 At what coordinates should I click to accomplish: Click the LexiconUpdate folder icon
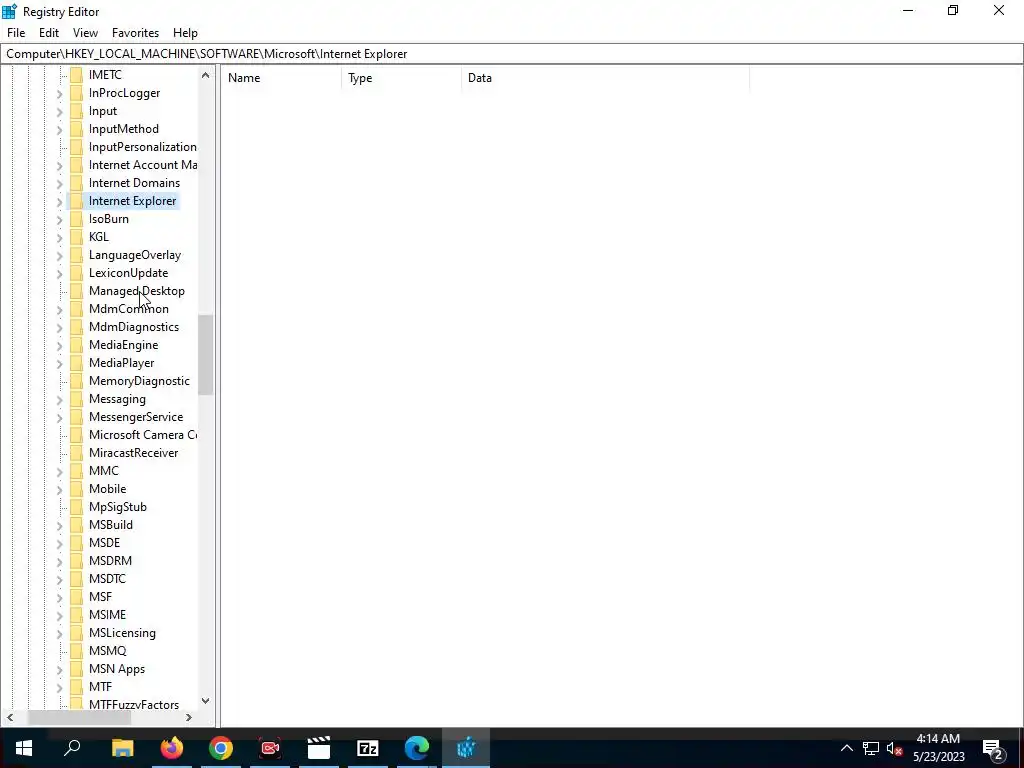(x=76, y=273)
